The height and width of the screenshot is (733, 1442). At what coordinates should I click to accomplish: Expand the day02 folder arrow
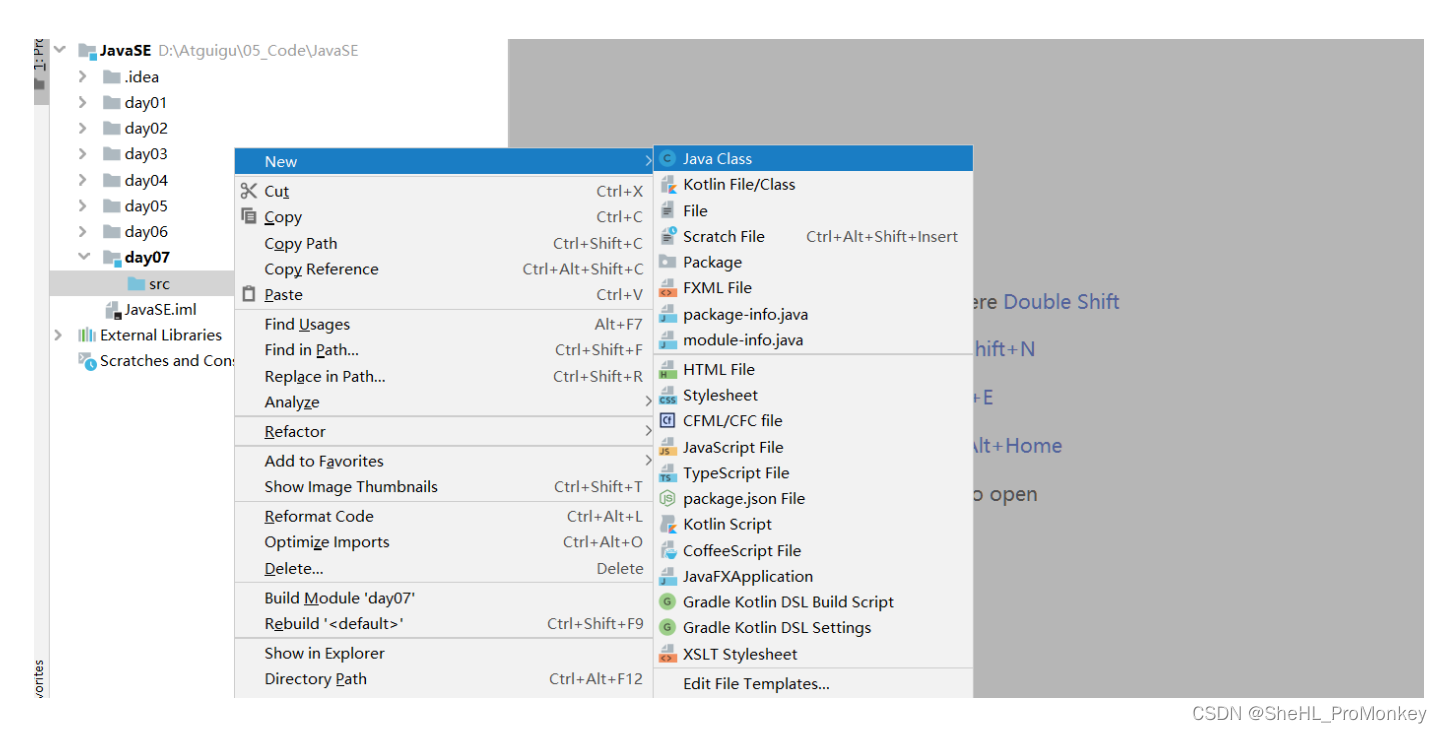pos(83,128)
